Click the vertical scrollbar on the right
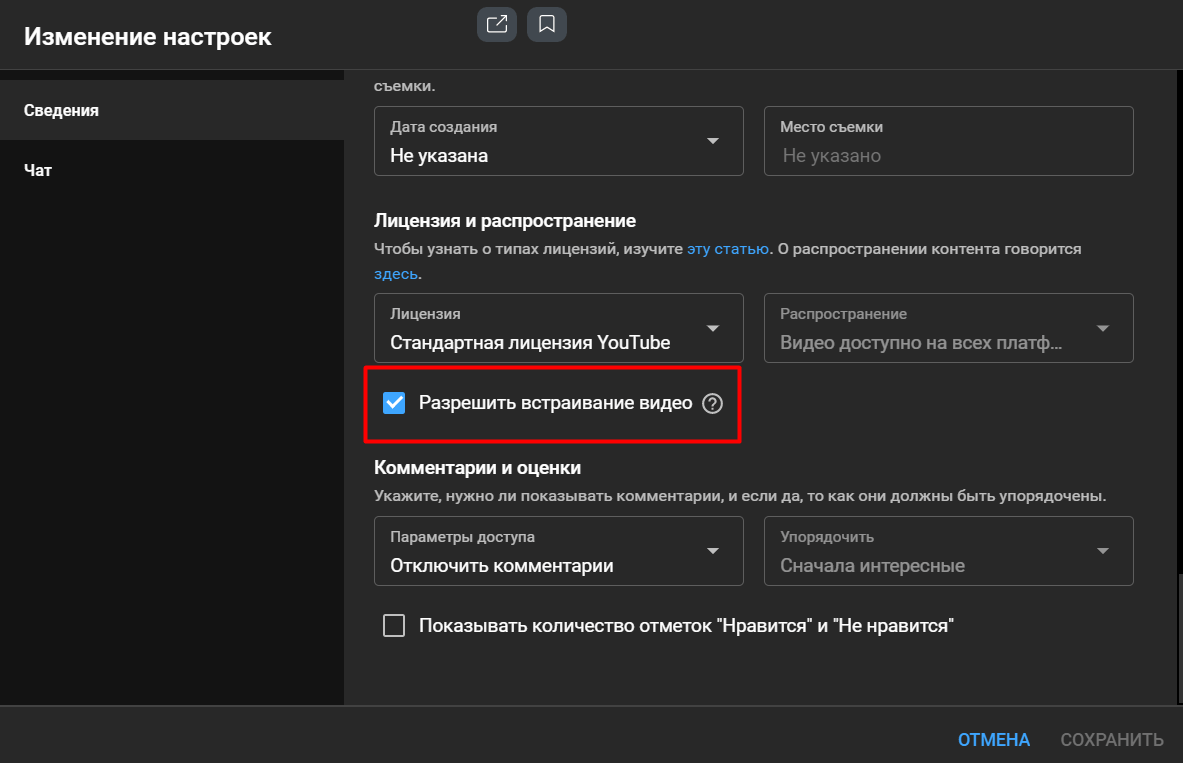The height and width of the screenshot is (763, 1183). pos(1178,640)
